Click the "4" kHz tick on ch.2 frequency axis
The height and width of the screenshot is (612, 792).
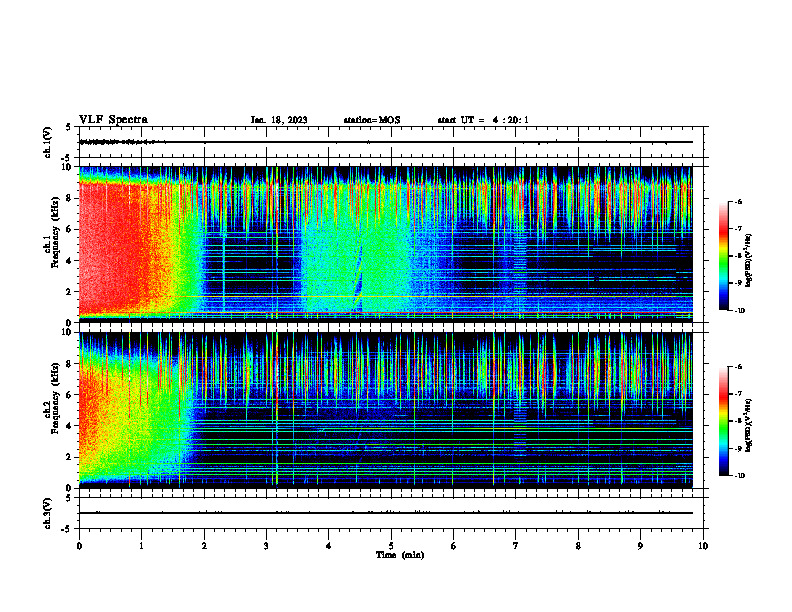(70, 426)
